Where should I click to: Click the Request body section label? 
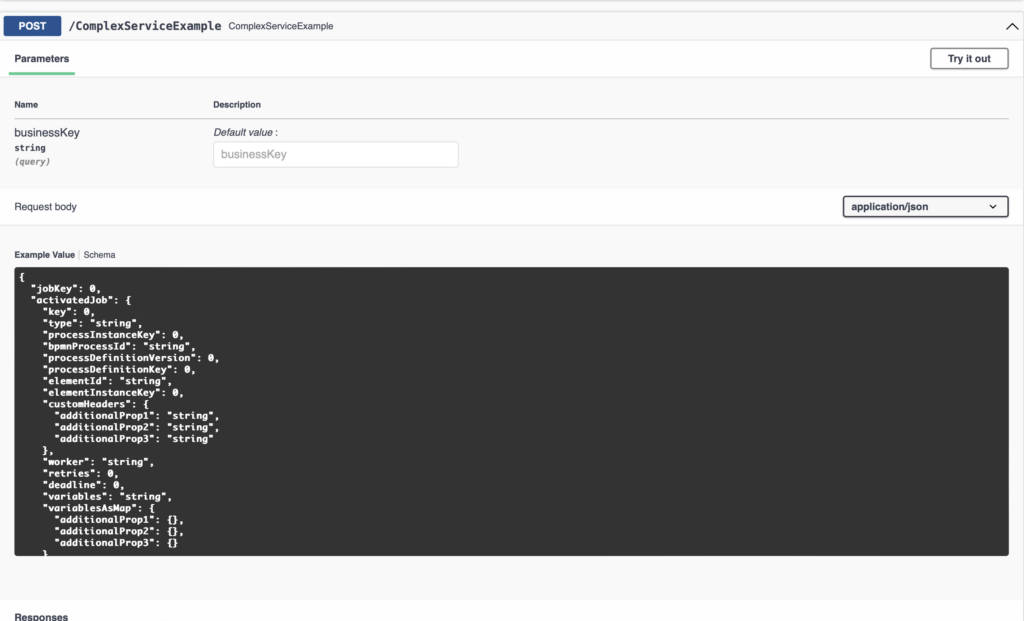[46, 207]
